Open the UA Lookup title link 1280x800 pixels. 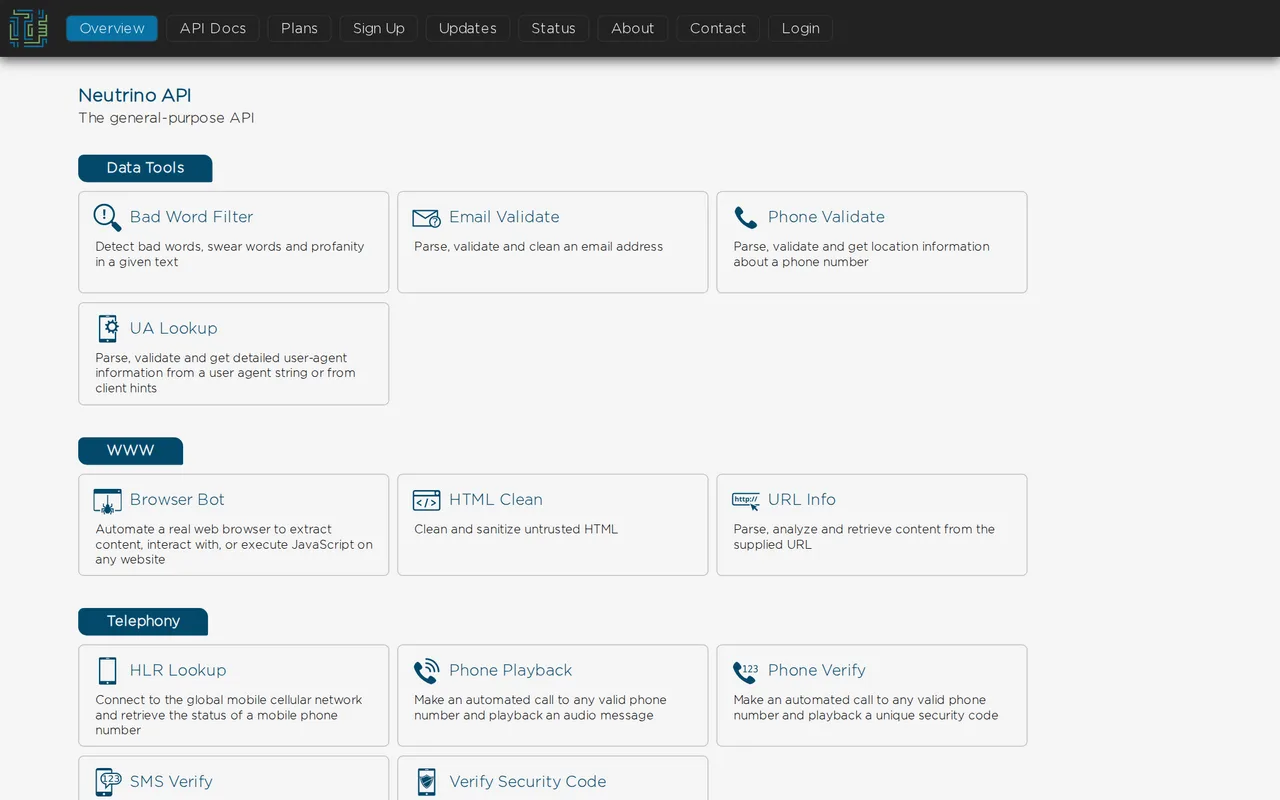(x=173, y=328)
